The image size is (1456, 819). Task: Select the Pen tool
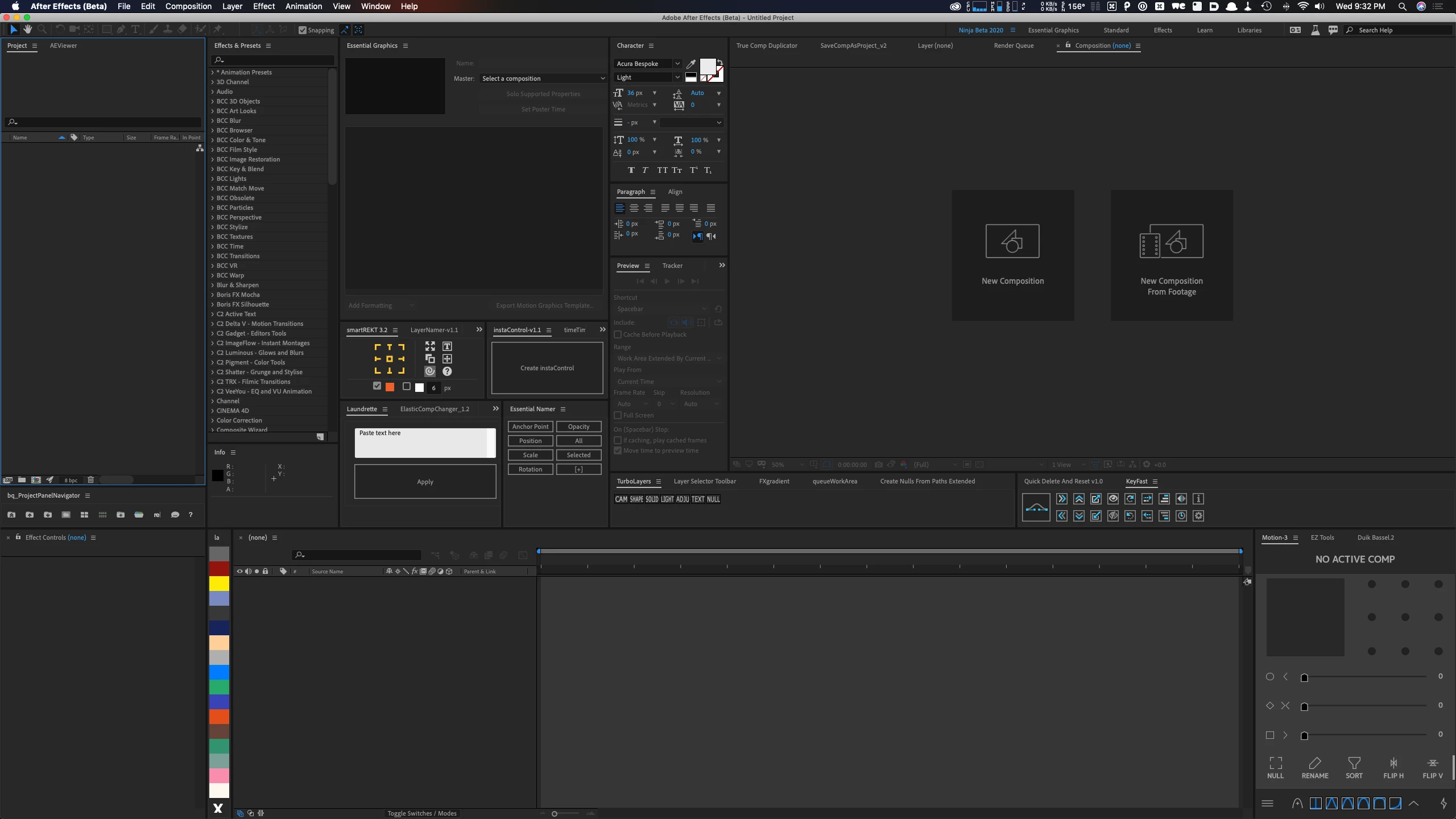(x=121, y=30)
